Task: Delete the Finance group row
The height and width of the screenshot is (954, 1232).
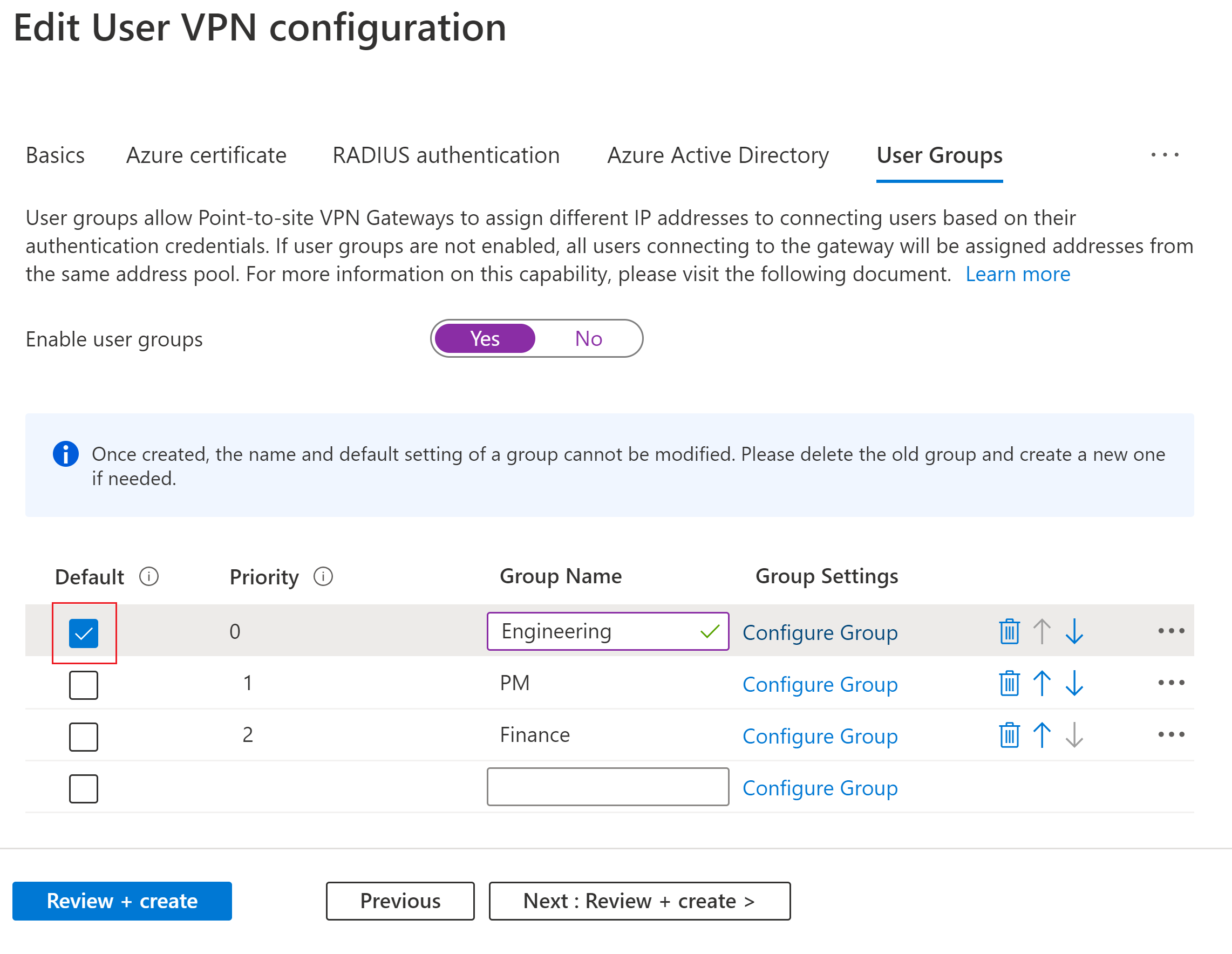Action: [1009, 735]
